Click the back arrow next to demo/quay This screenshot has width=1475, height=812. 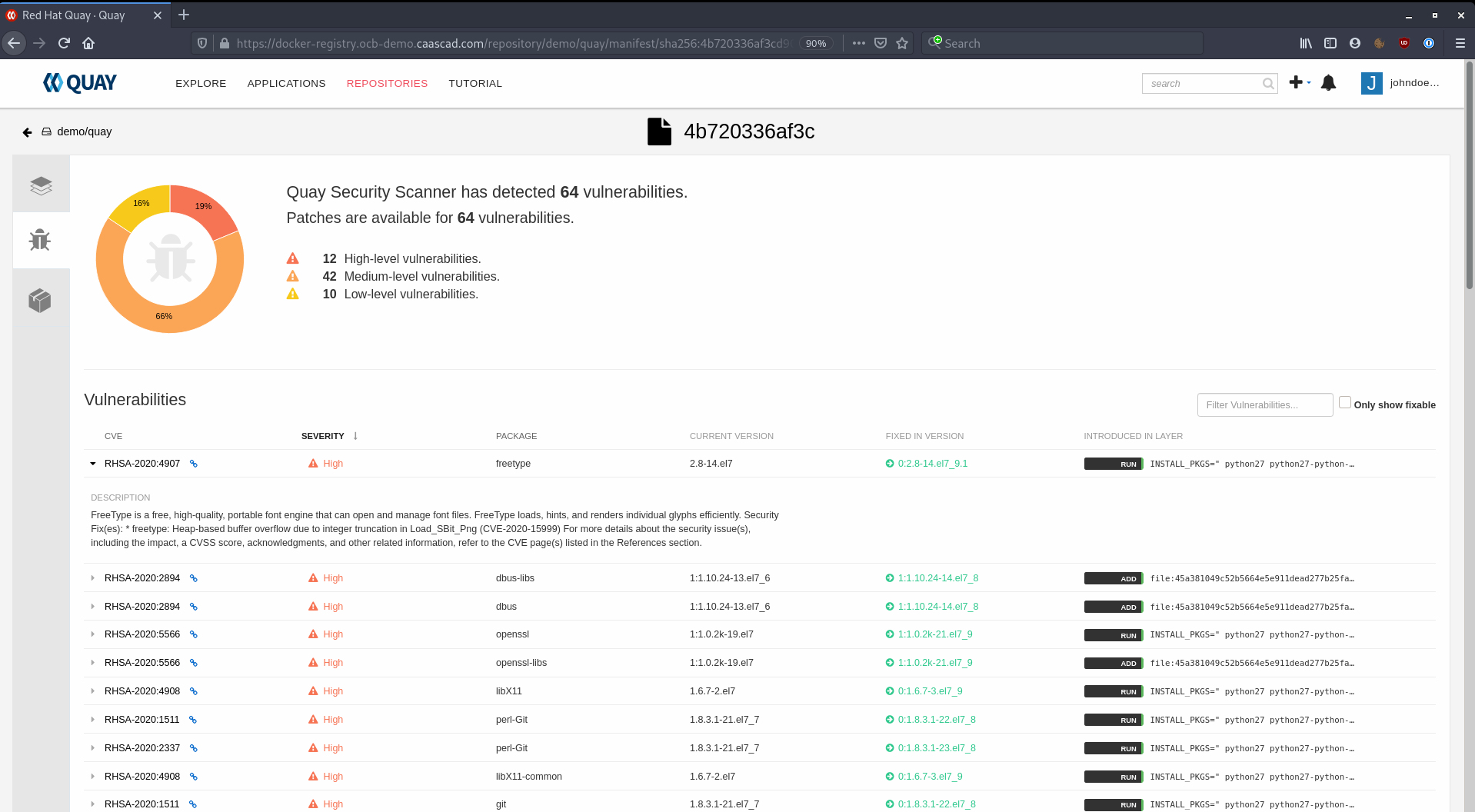pos(27,132)
